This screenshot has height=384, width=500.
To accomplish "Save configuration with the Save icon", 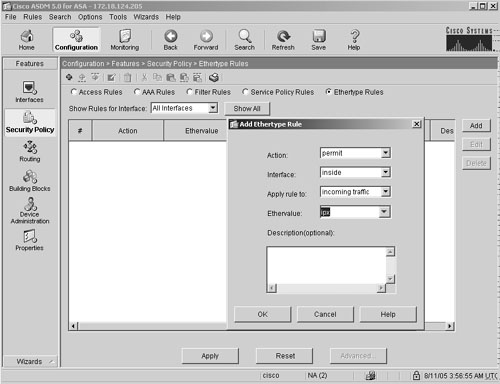I will (319, 40).
